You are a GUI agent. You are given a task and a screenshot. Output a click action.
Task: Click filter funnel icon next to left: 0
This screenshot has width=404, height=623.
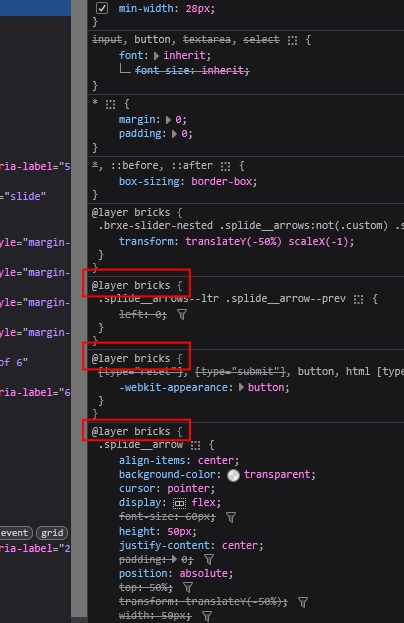pos(182,315)
